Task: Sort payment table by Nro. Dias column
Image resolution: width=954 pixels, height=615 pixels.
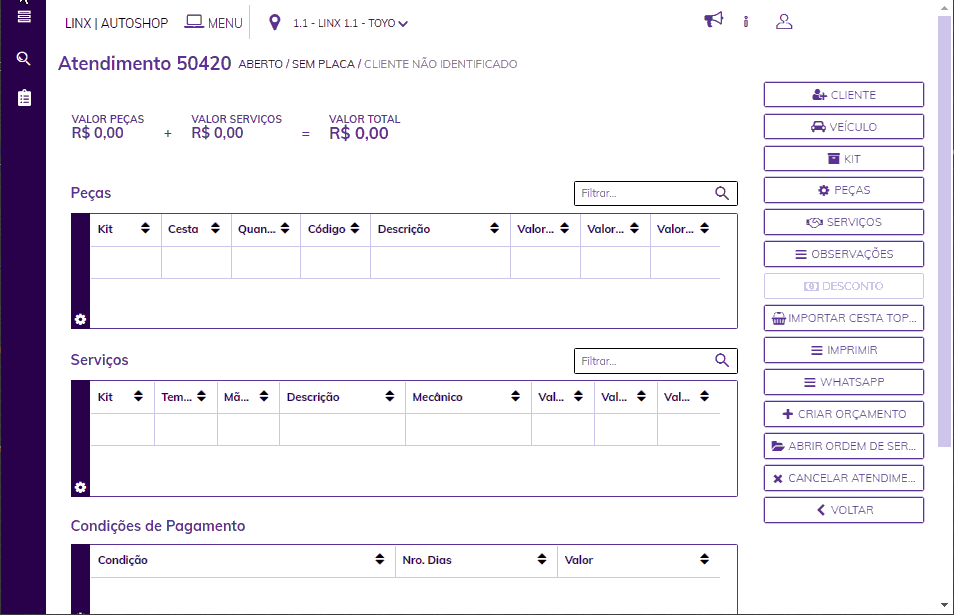Action: tap(542, 559)
